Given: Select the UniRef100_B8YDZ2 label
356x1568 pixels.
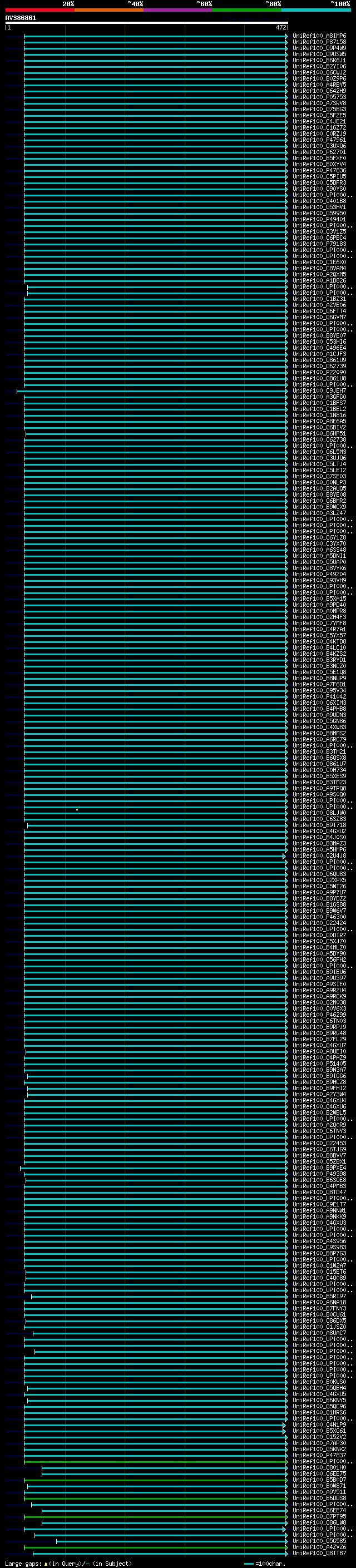Looking at the screenshot, I should (x=319, y=898).
